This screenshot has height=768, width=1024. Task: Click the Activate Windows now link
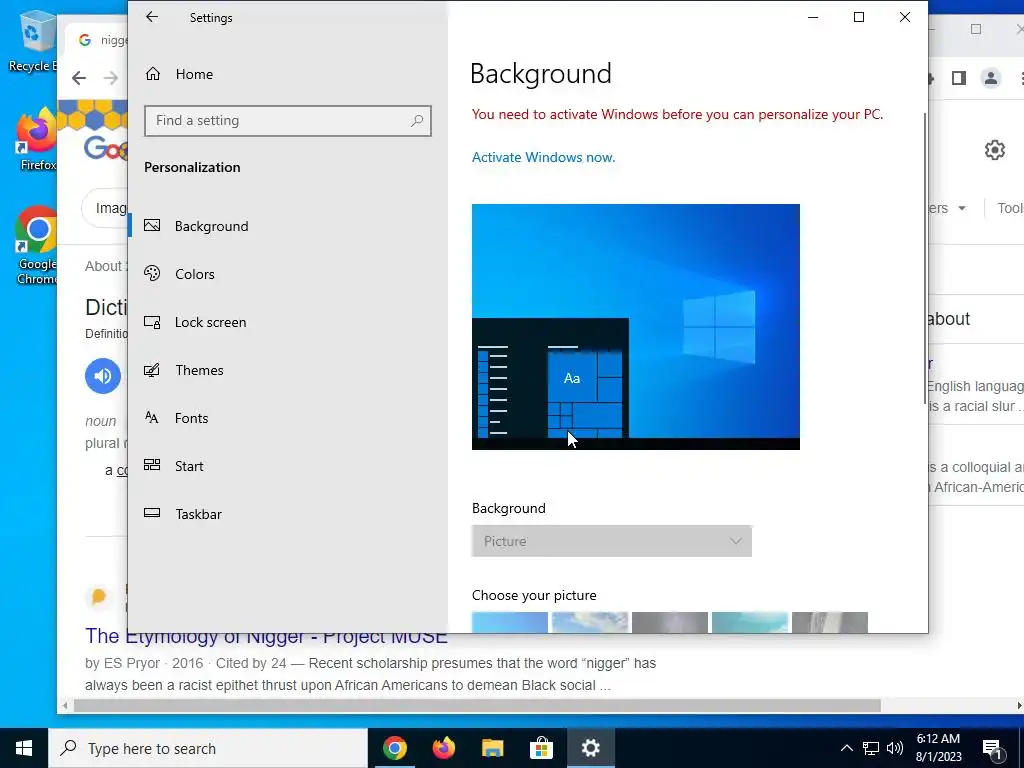pyautogui.click(x=543, y=157)
